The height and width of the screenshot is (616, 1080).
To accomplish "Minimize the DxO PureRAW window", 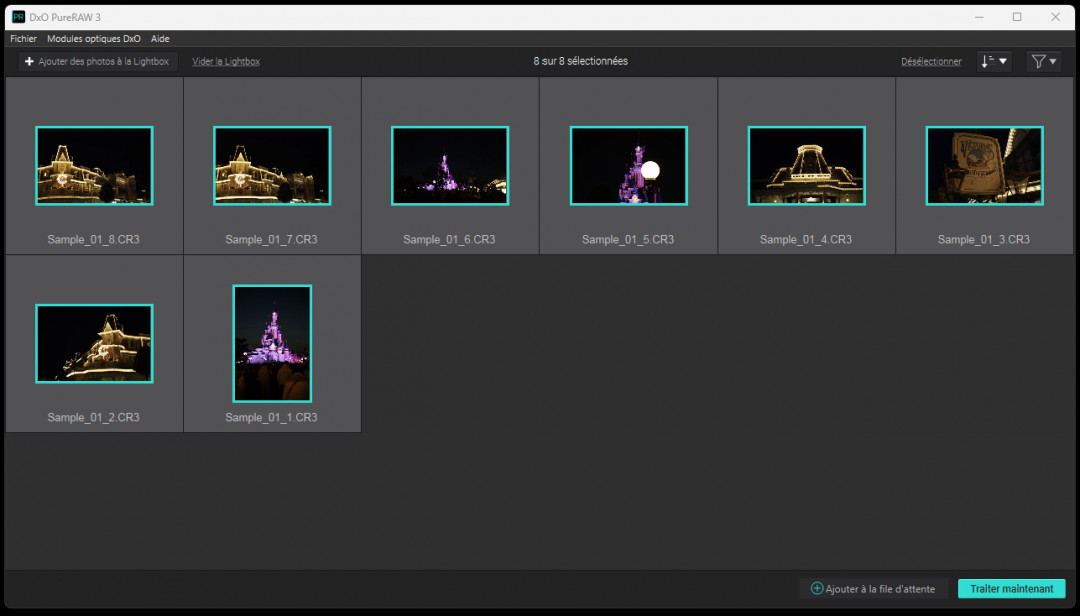I will pos(979,17).
